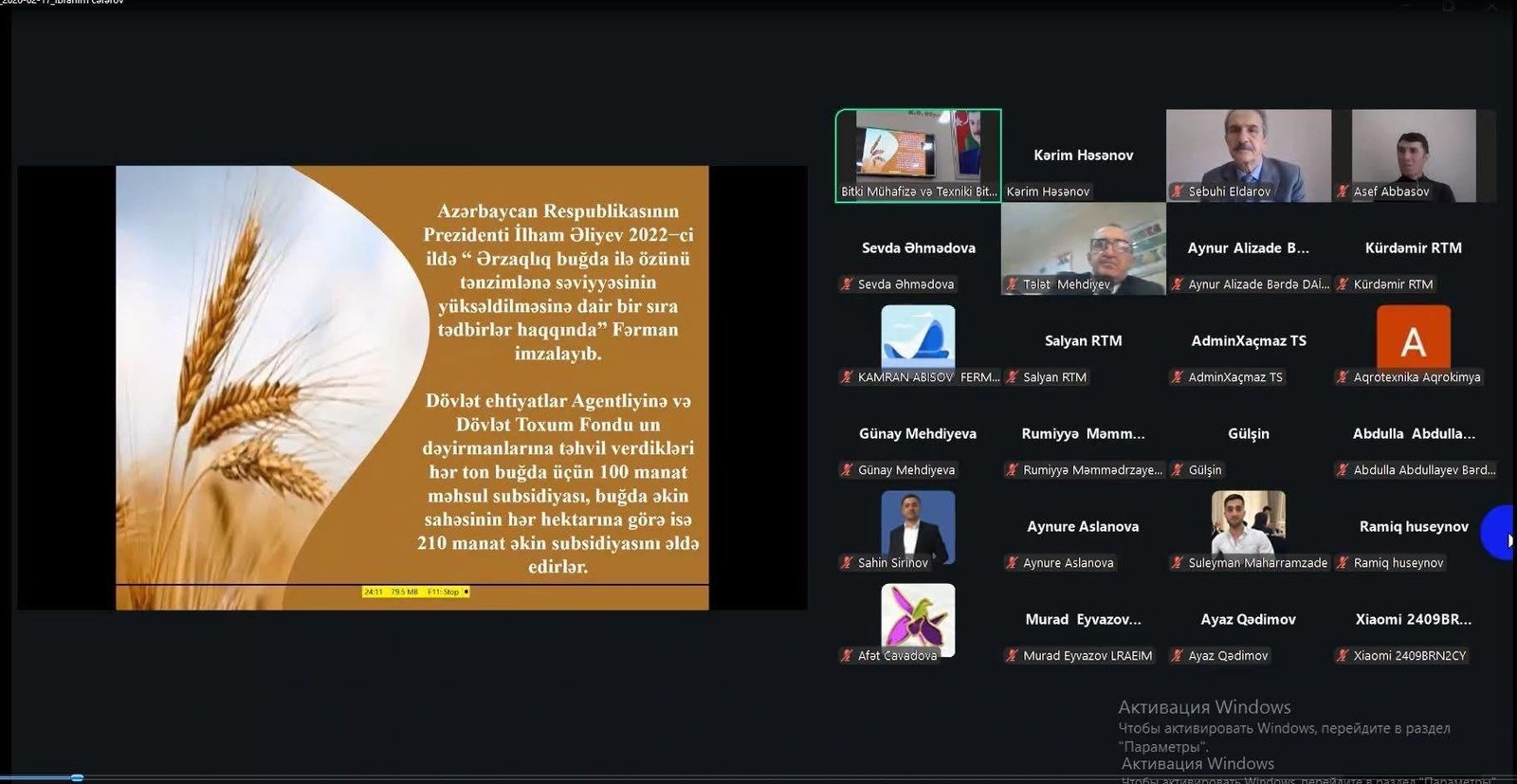1517x784 pixels.
Task: Click the muted mic icon beside Günay Mehdiyeva
Action: click(847, 470)
